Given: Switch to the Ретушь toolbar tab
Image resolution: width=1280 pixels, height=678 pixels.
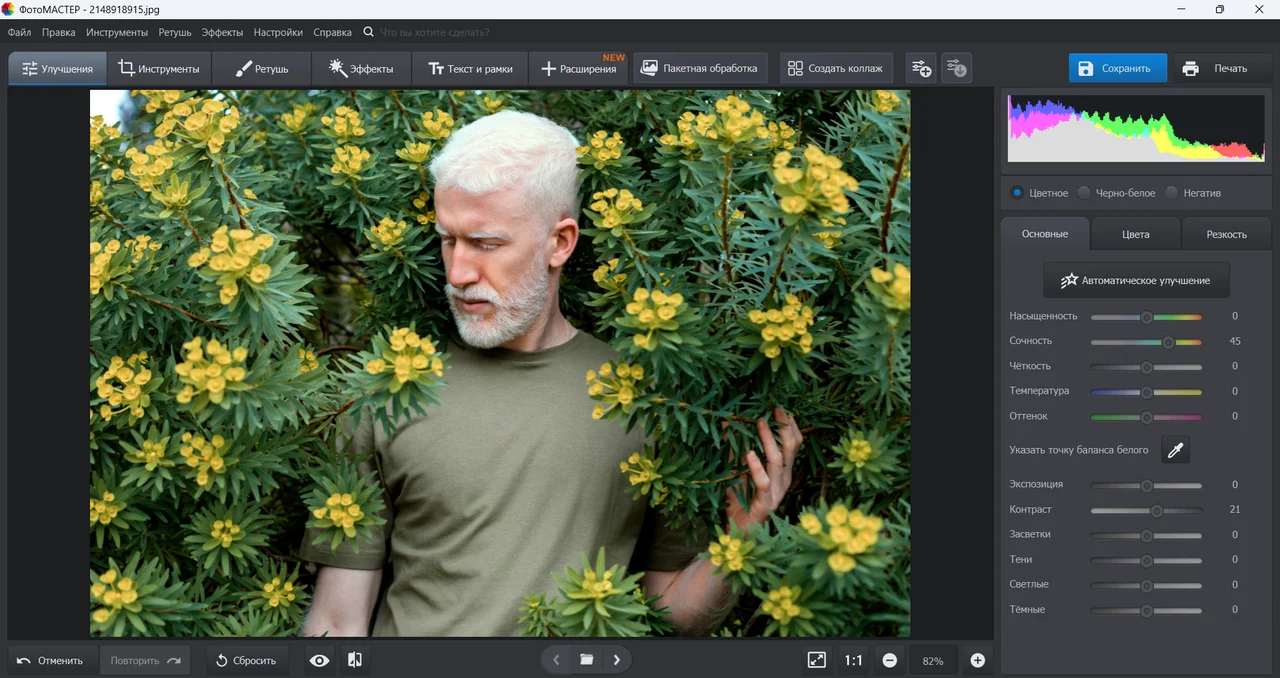Looking at the screenshot, I should pos(262,68).
